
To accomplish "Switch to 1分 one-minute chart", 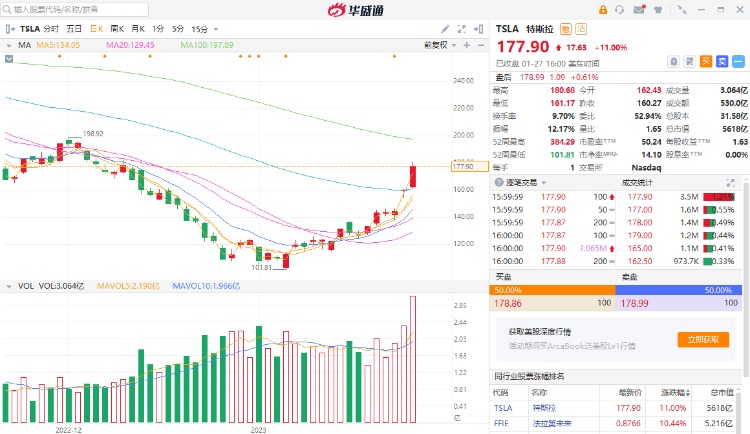I will 158,29.
